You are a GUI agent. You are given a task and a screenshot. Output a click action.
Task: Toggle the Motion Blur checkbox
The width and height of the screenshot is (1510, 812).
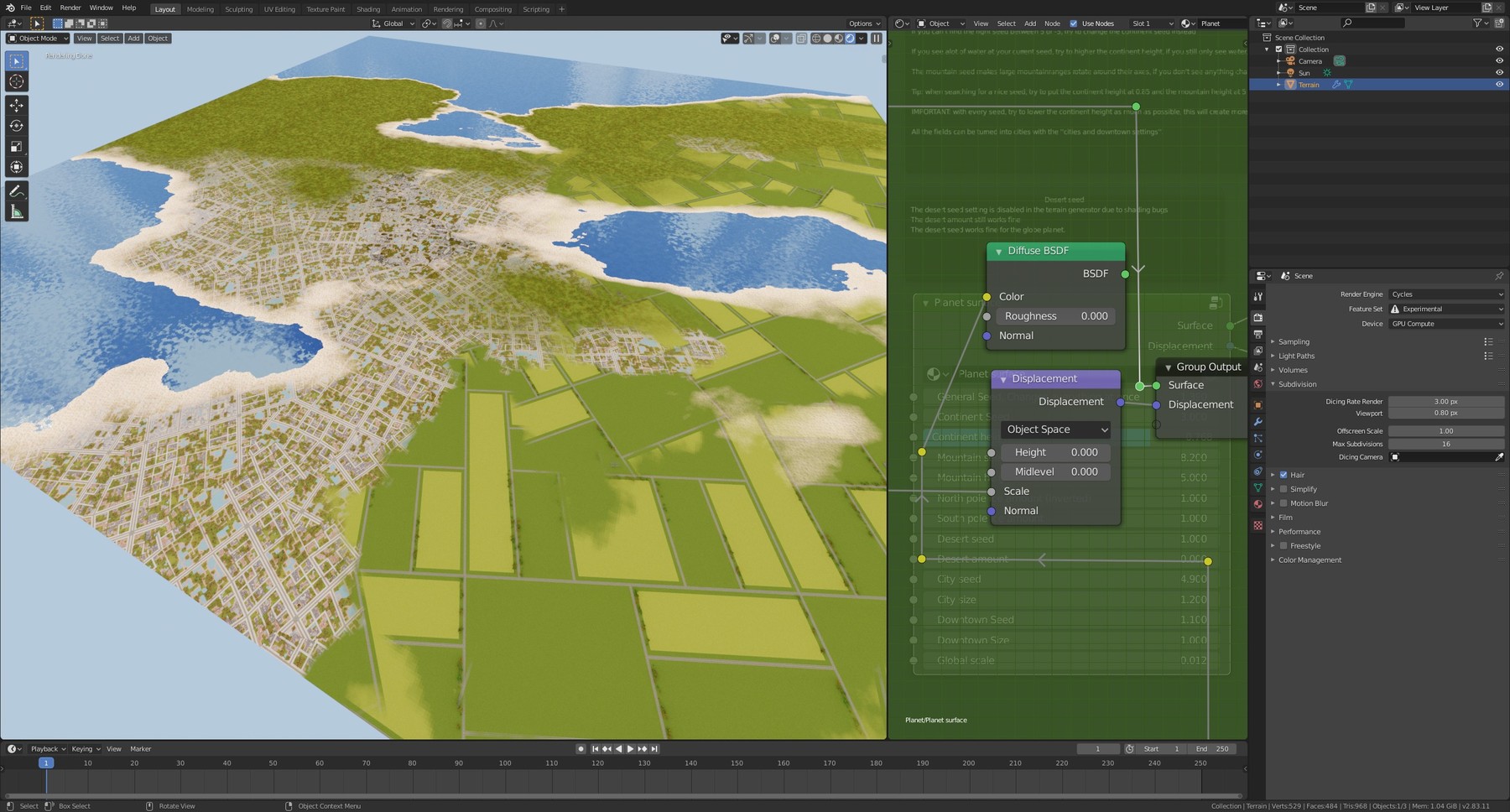[1283, 503]
